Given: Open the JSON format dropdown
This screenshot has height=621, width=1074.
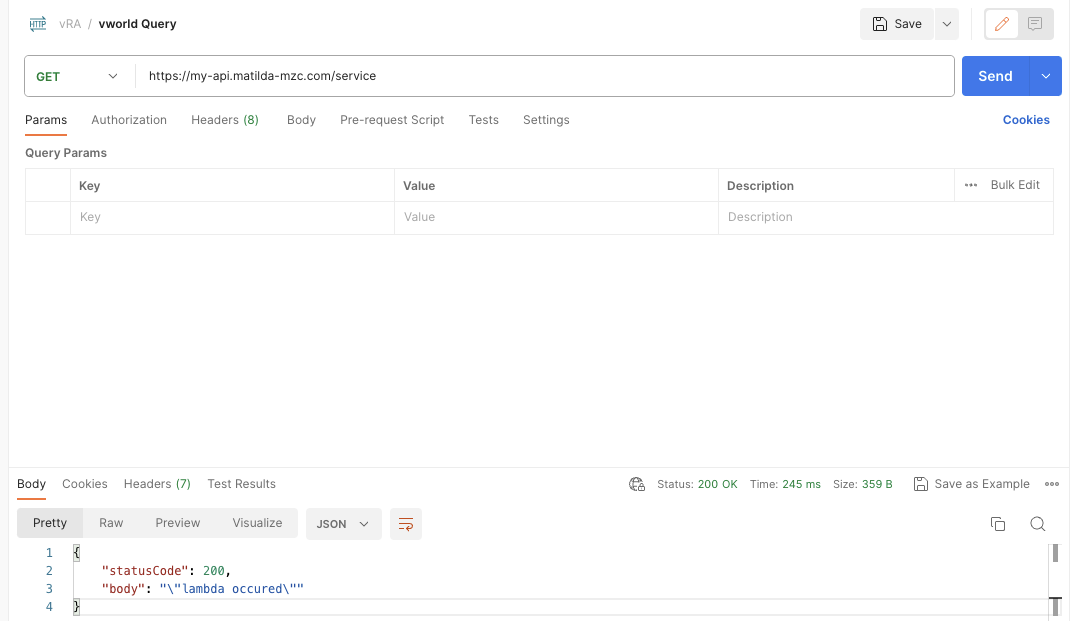Looking at the screenshot, I should [x=343, y=524].
